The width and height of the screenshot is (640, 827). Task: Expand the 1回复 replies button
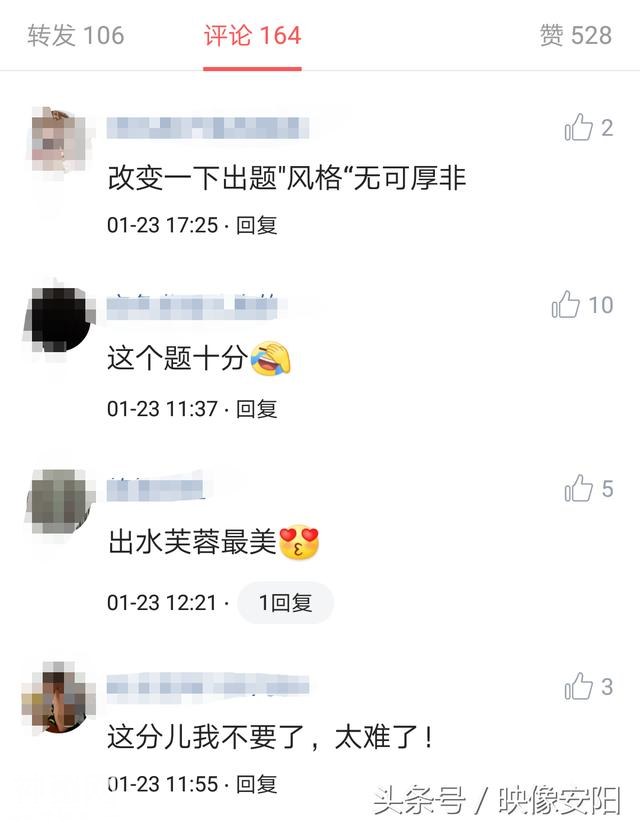tap(285, 602)
